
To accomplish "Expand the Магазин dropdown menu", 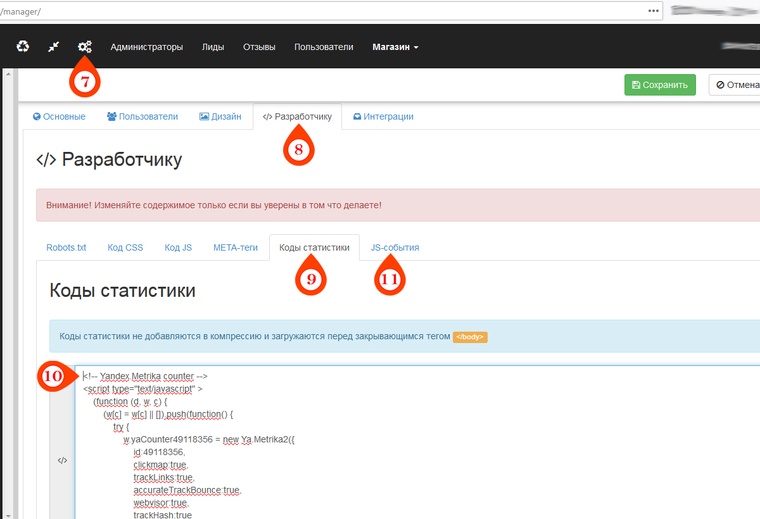I will click(395, 47).
